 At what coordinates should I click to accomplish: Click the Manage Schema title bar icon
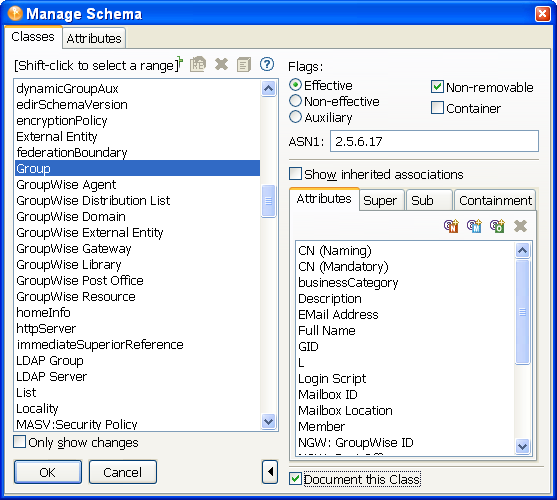click(x=15, y=13)
